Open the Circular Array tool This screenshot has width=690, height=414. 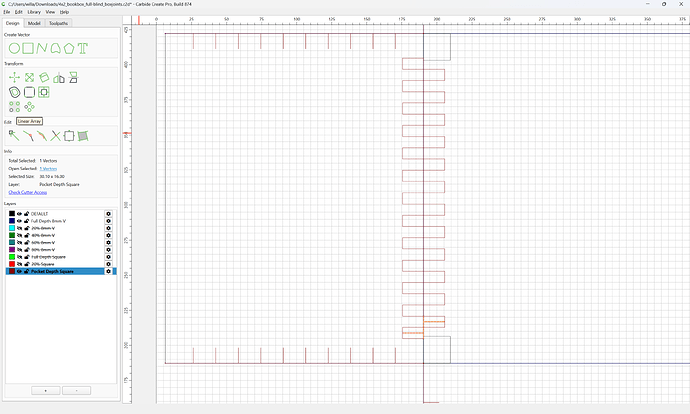point(29,107)
